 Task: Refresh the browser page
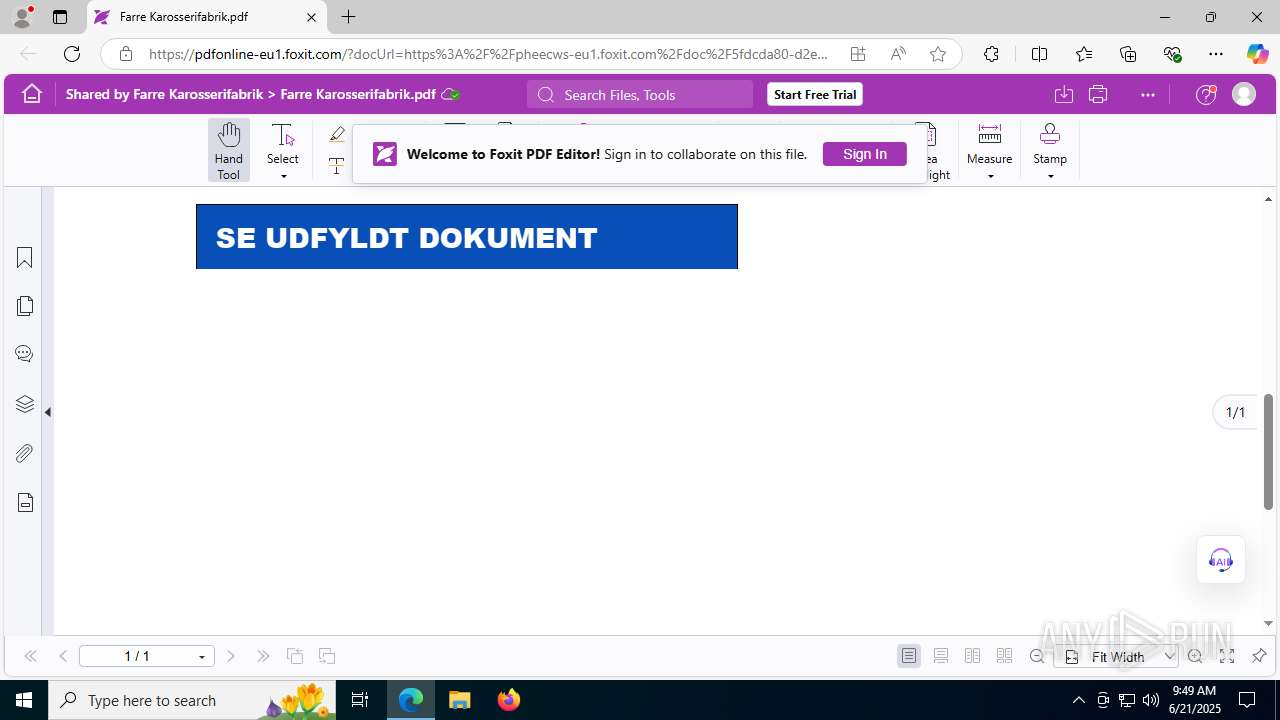coord(72,54)
